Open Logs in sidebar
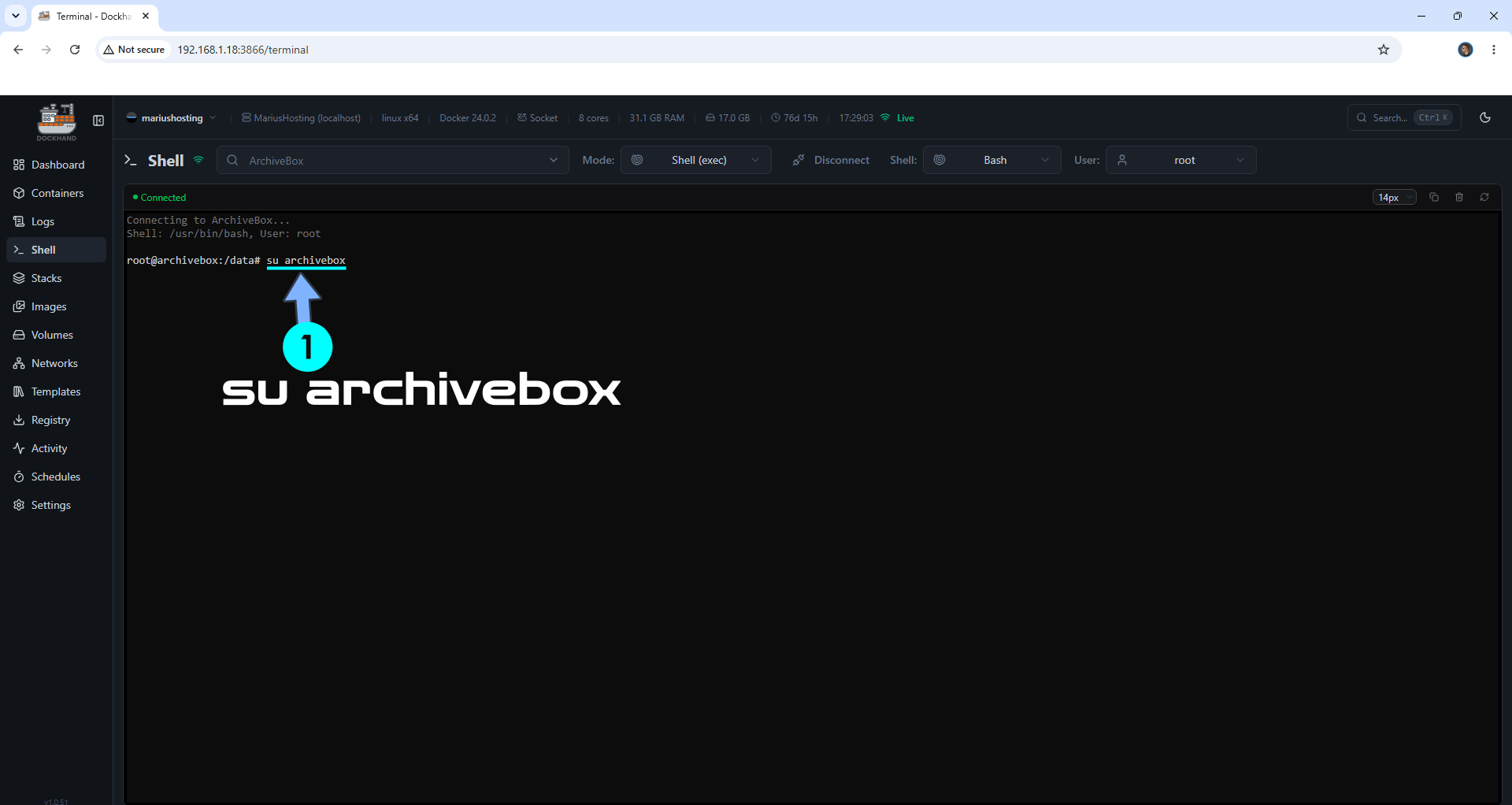The width and height of the screenshot is (1512, 805). tap(56, 221)
